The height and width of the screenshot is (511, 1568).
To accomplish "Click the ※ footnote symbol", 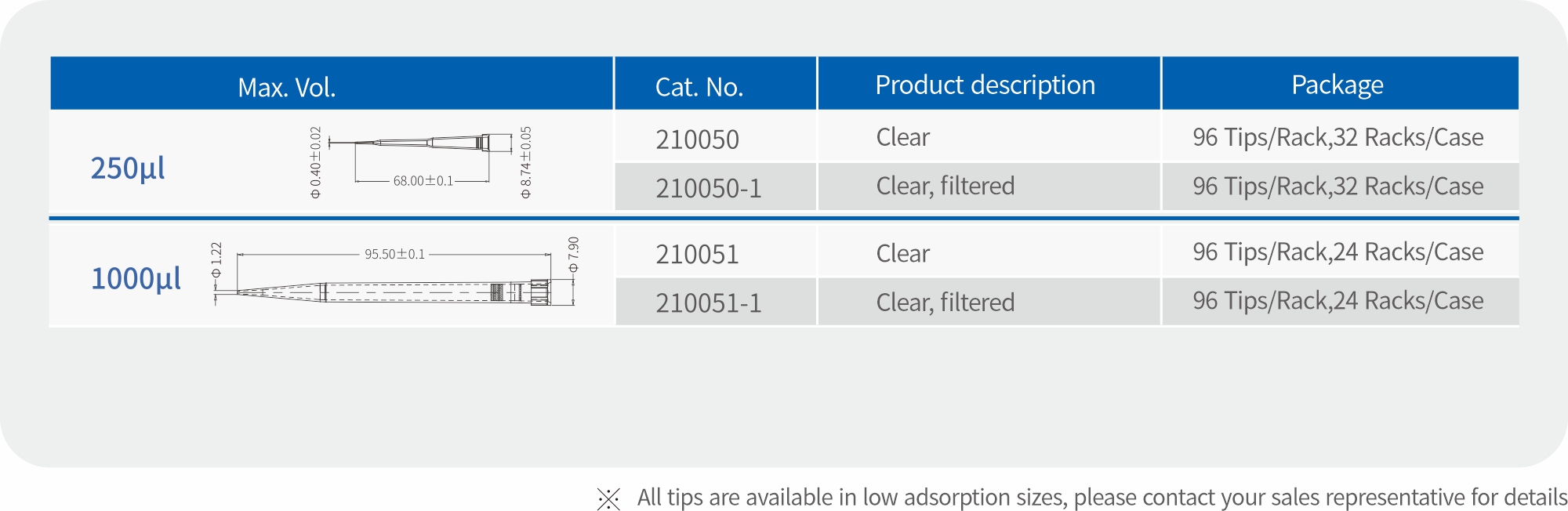I will coord(608,498).
